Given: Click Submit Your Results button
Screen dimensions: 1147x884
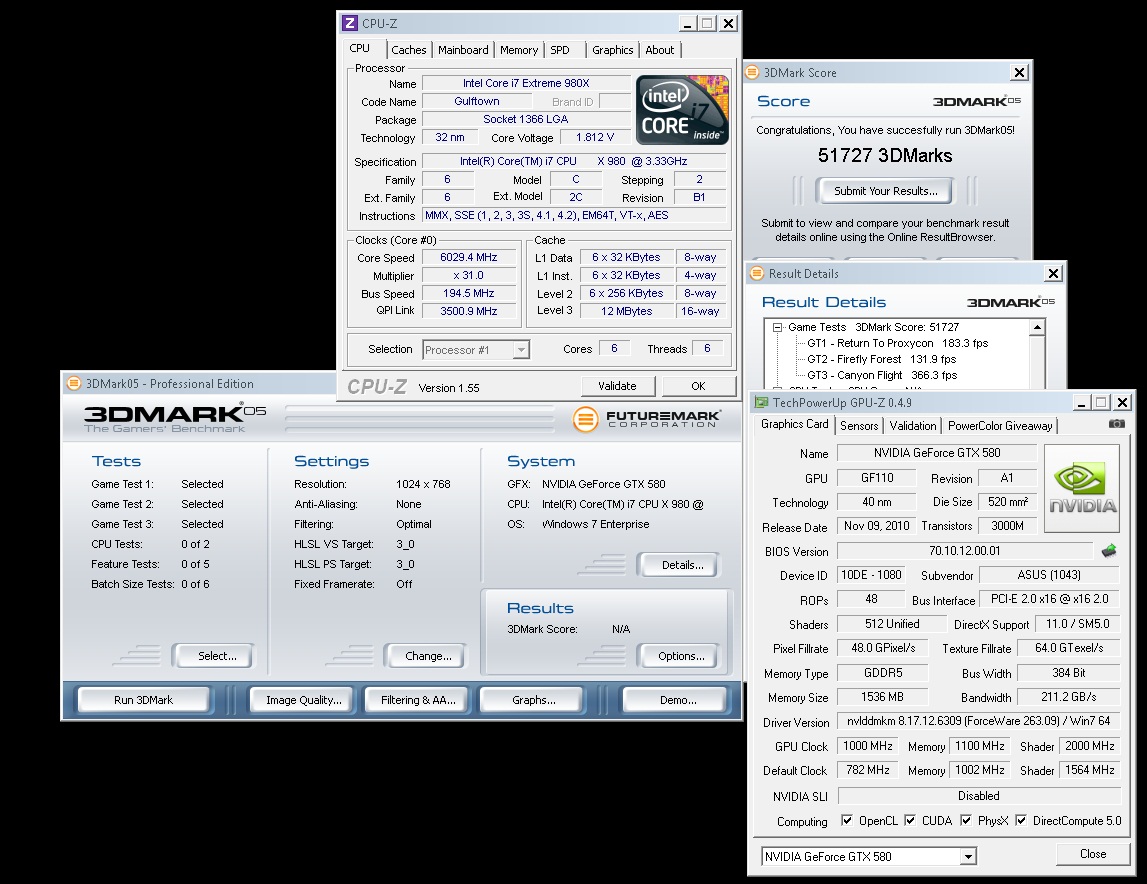Looking at the screenshot, I should coord(885,191).
